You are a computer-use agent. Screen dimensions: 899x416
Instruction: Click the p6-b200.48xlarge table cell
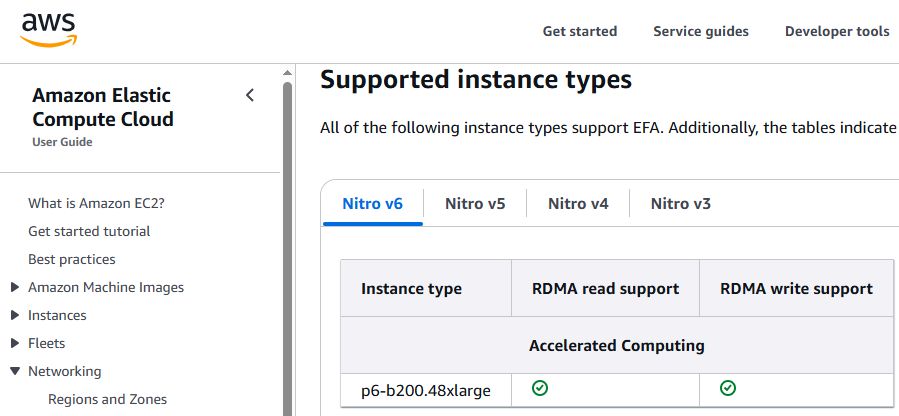(426, 391)
